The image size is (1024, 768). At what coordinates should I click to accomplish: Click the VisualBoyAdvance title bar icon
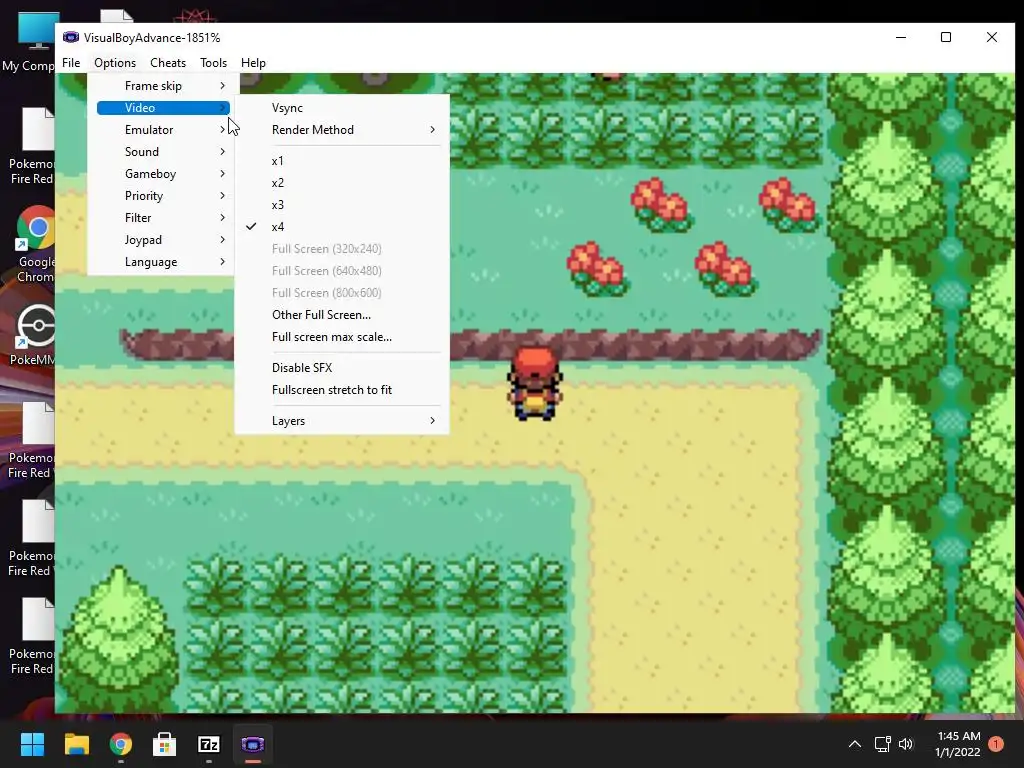71,37
